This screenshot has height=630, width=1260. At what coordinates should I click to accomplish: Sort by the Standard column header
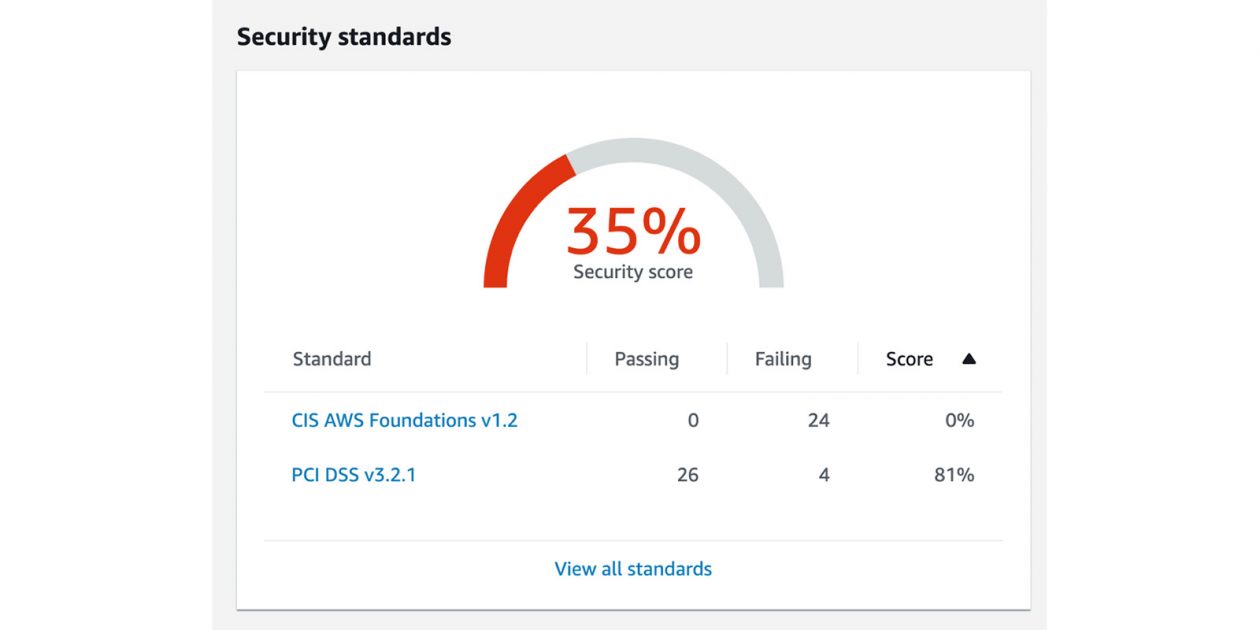tap(332, 359)
